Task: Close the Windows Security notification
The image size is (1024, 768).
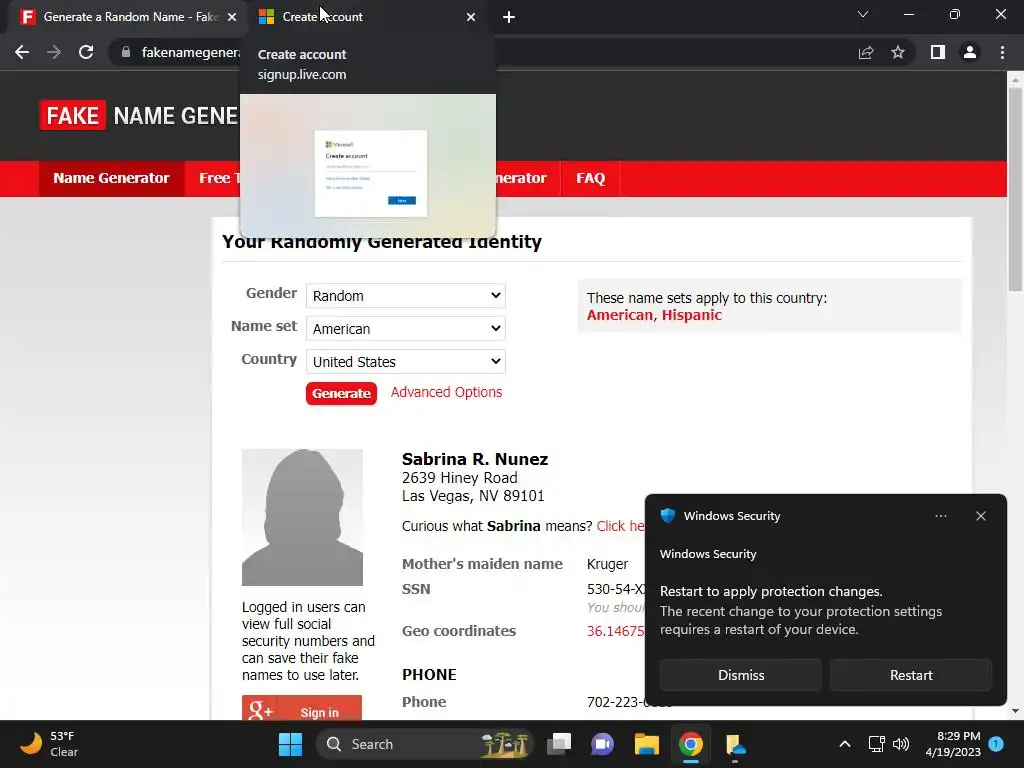Action: [x=980, y=516]
